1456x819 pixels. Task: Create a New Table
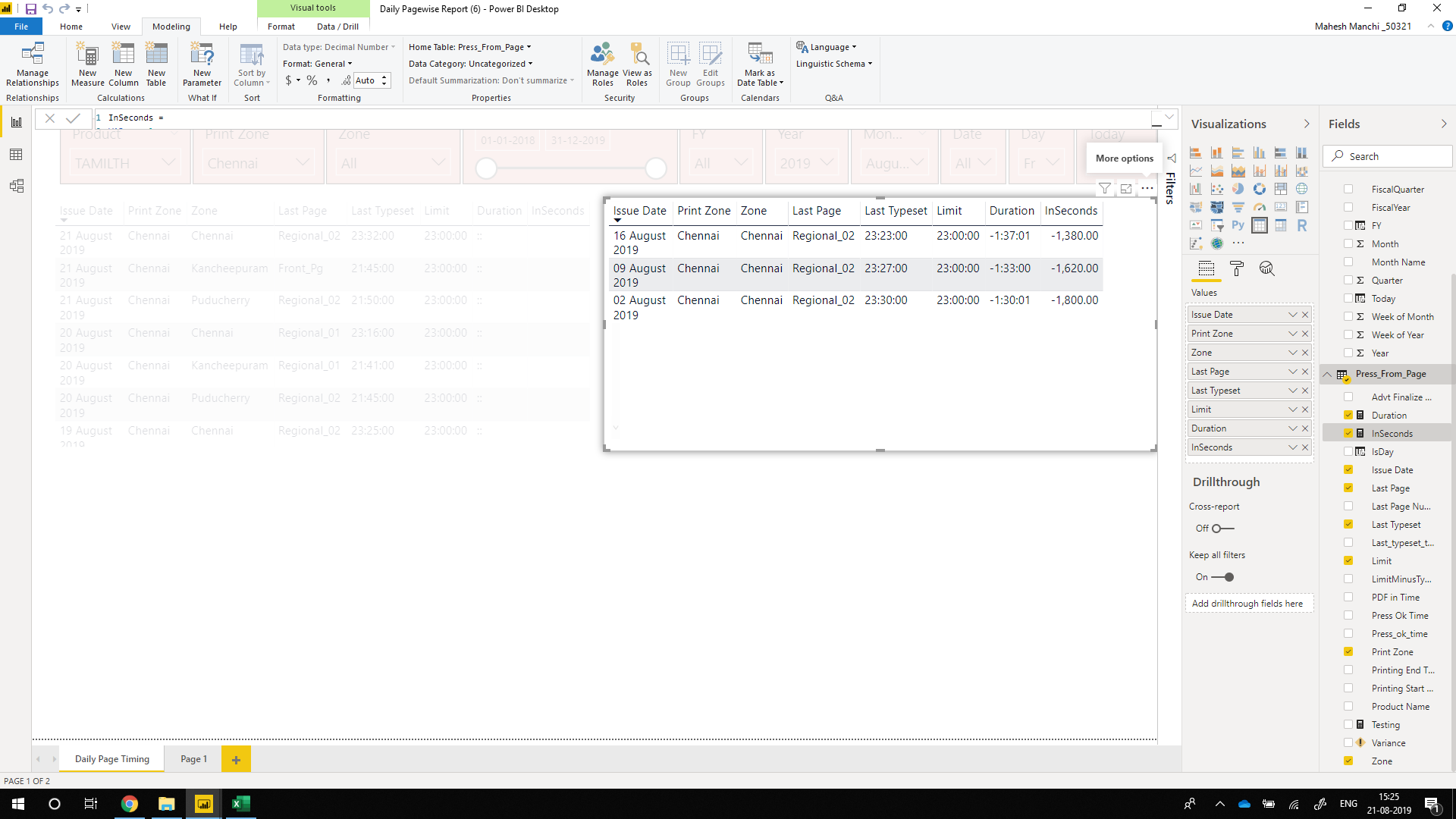(x=156, y=65)
